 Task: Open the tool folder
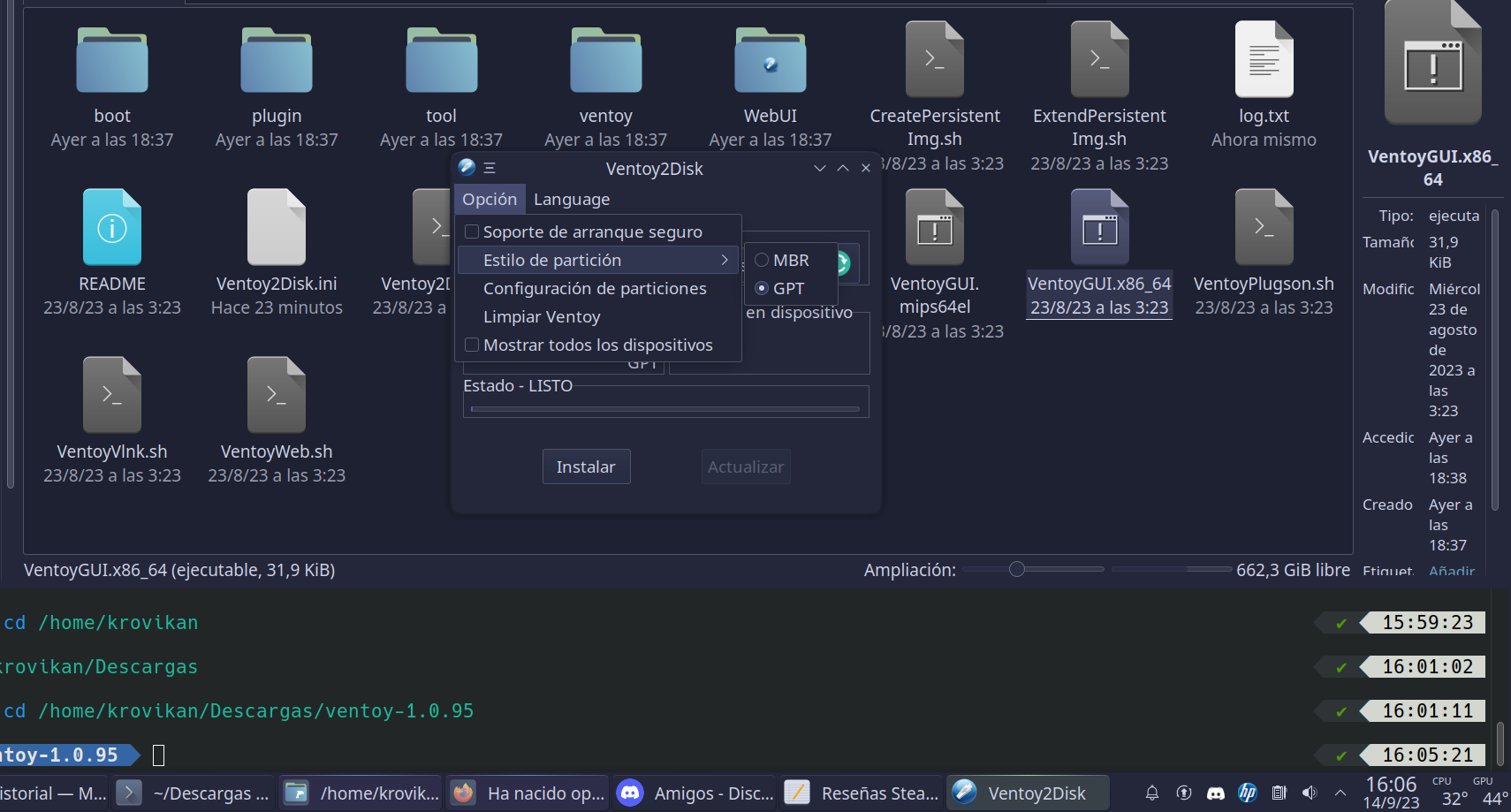(441, 61)
